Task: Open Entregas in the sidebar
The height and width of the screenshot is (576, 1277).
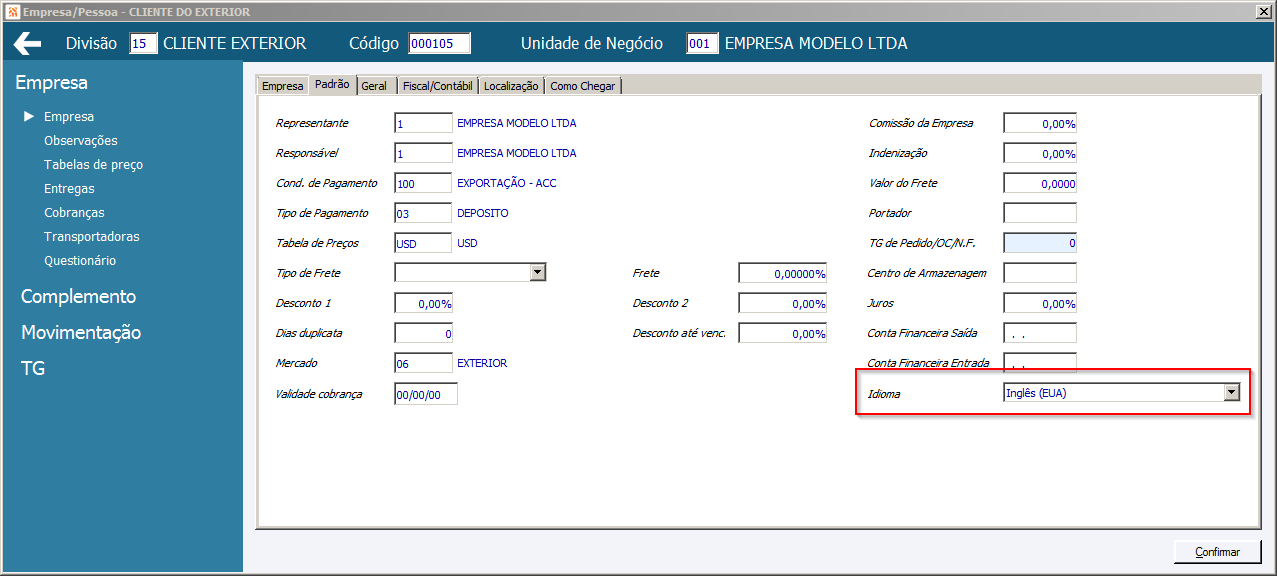Action: click(69, 189)
